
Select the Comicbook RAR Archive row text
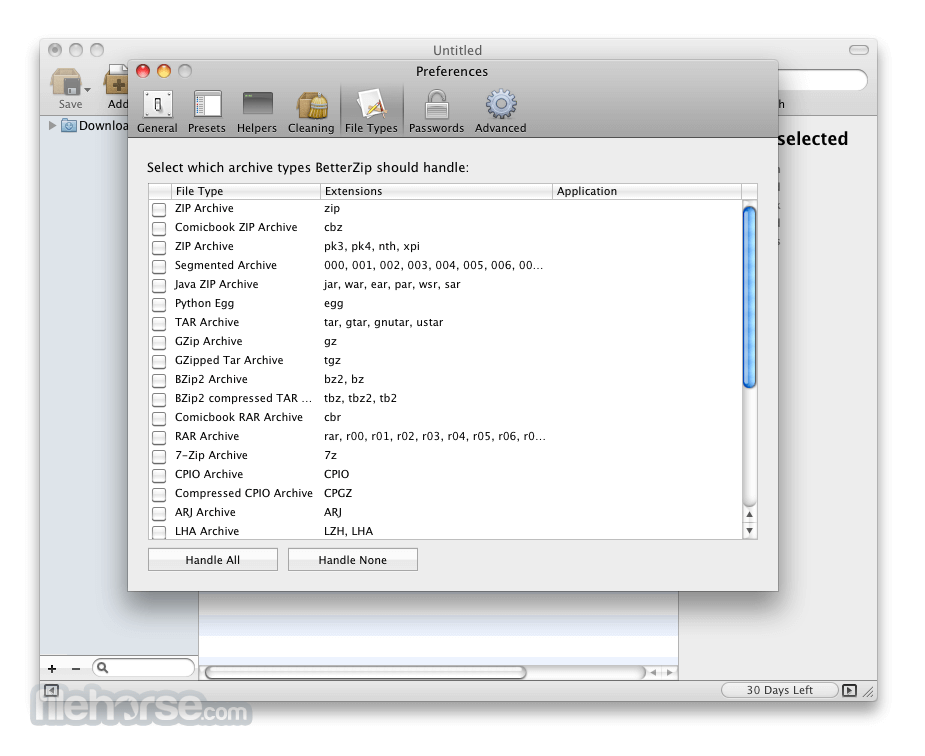click(238, 417)
